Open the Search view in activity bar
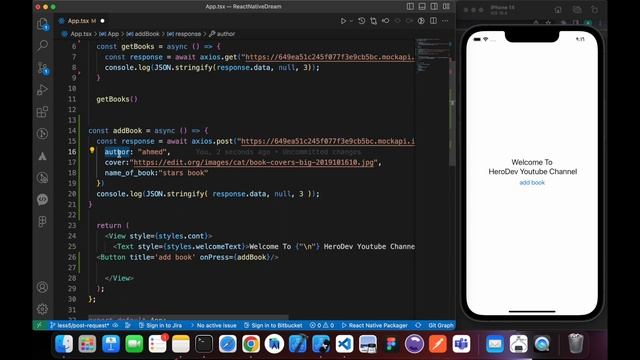Viewport: 640px width, 360px height. (x=42, y=45)
